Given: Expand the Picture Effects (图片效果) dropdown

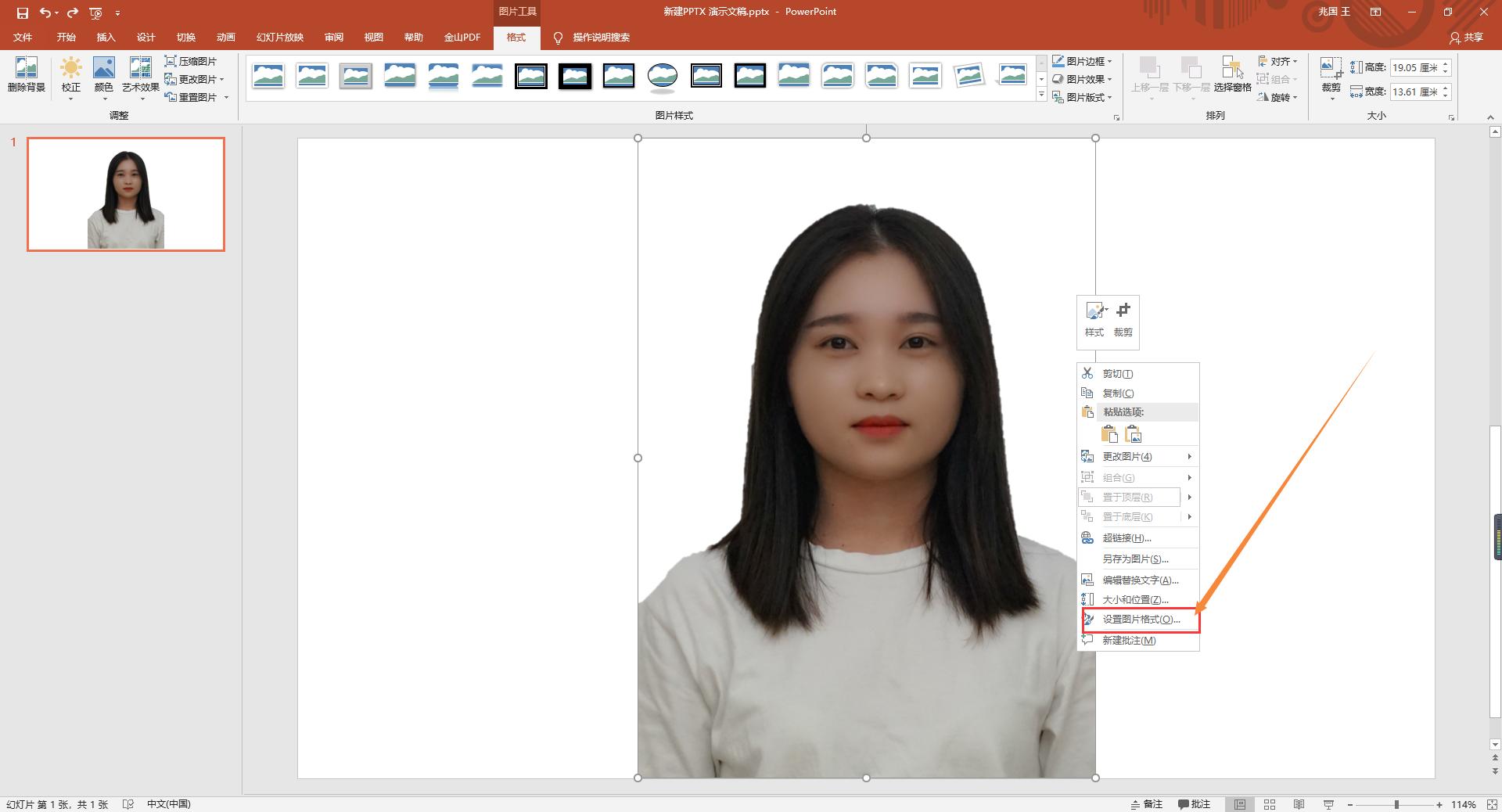Looking at the screenshot, I should click(x=1083, y=79).
